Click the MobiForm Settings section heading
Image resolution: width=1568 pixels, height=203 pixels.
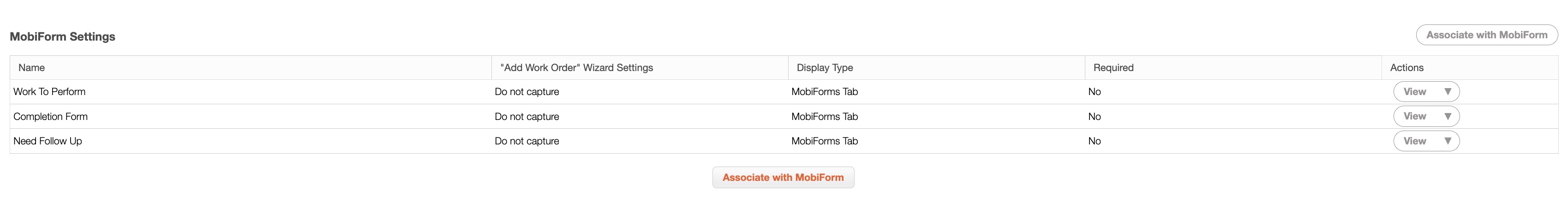pyautogui.click(x=63, y=37)
